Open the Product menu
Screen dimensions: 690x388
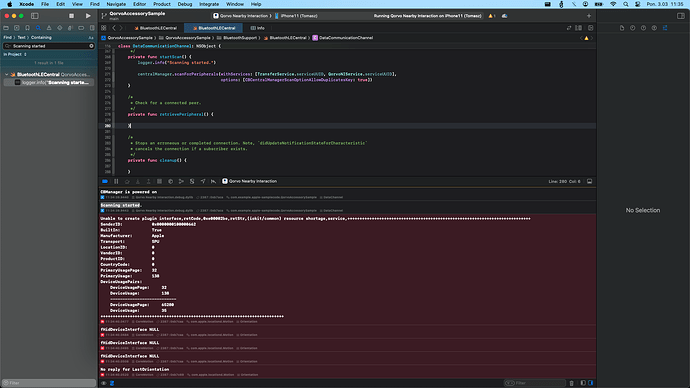tap(161, 4)
